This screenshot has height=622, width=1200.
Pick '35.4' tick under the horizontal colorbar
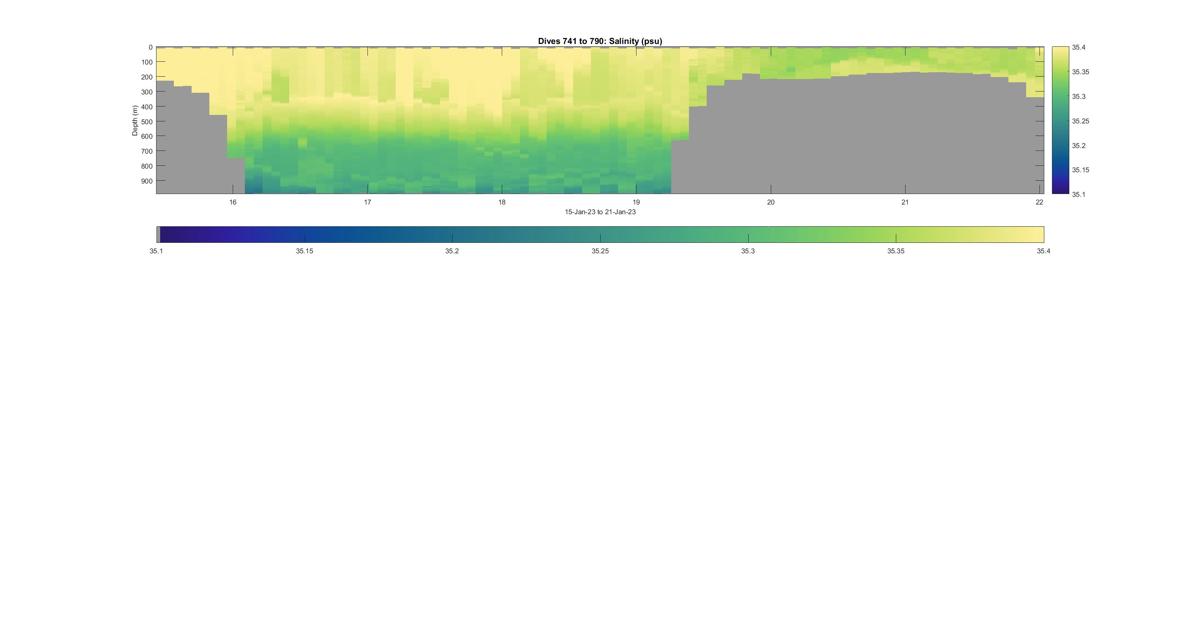pyautogui.click(x=1044, y=251)
